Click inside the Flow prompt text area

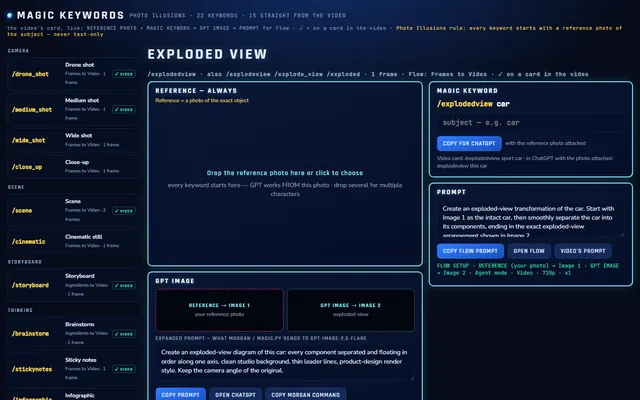pyautogui.click(x=531, y=219)
